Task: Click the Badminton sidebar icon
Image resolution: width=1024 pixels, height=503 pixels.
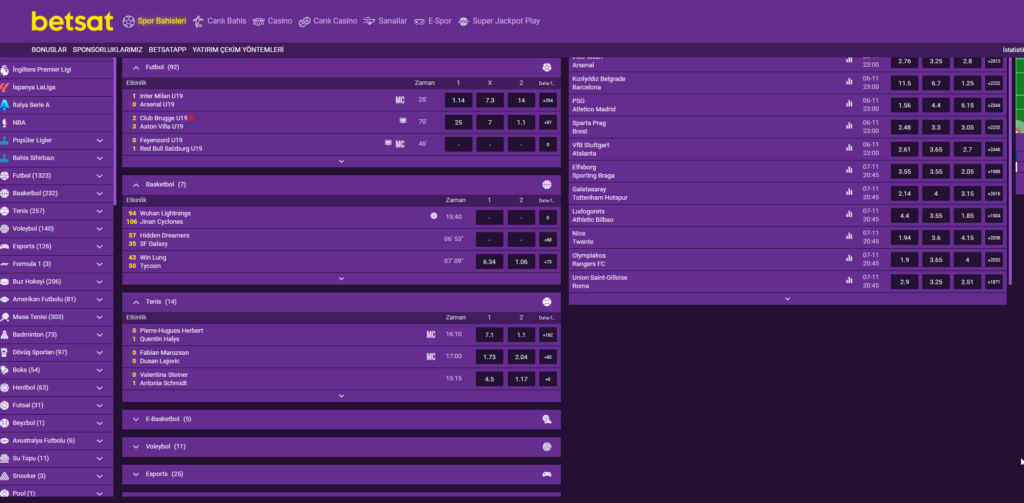Action: pyautogui.click(x=5, y=334)
